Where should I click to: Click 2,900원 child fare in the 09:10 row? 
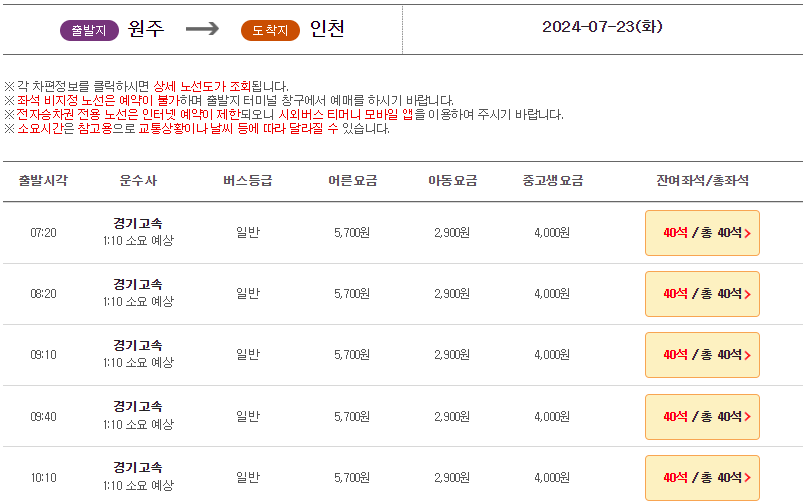point(452,355)
